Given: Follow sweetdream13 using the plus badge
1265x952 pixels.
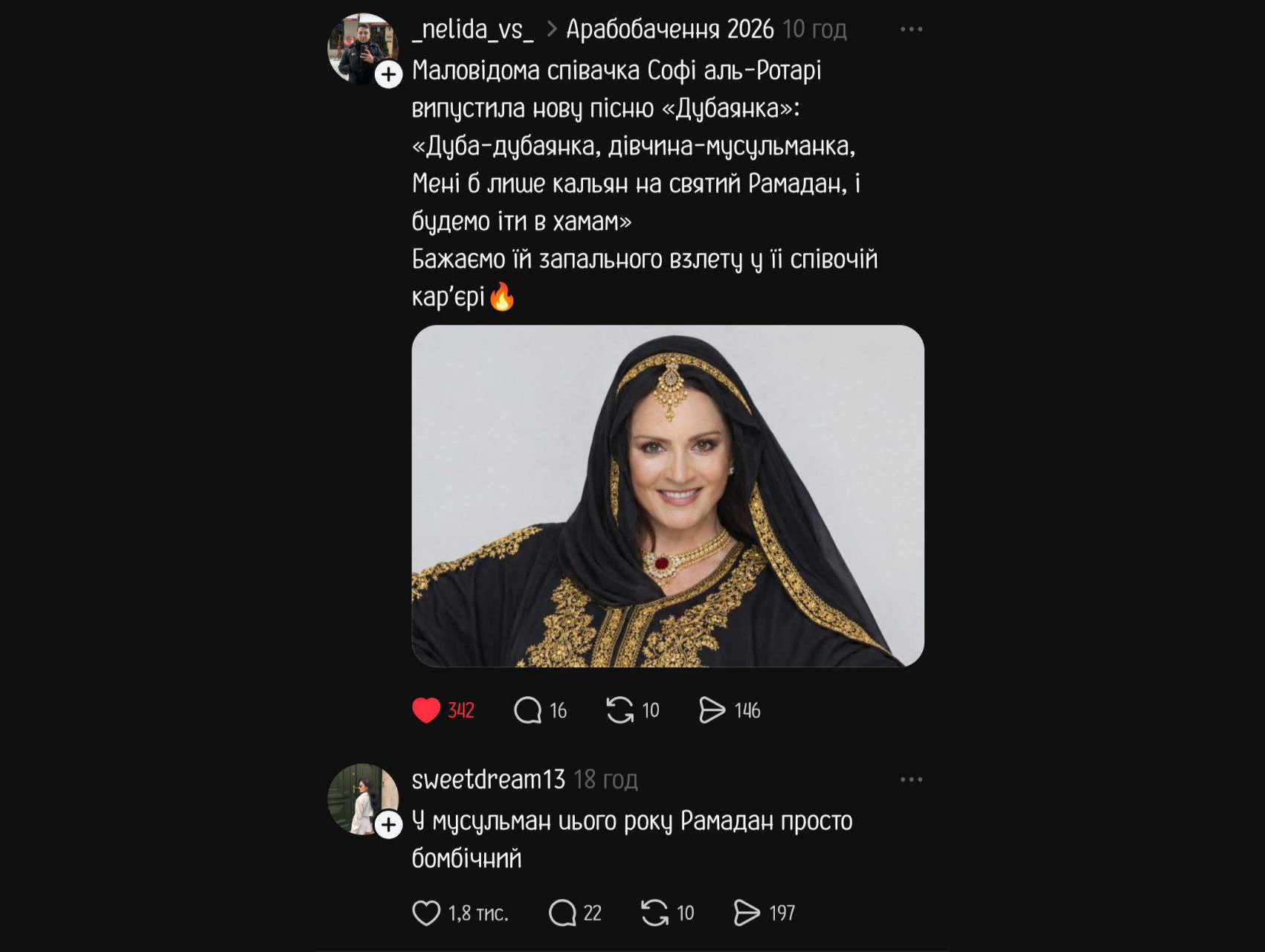Looking at the screenshot, I should tap(388, 825).
